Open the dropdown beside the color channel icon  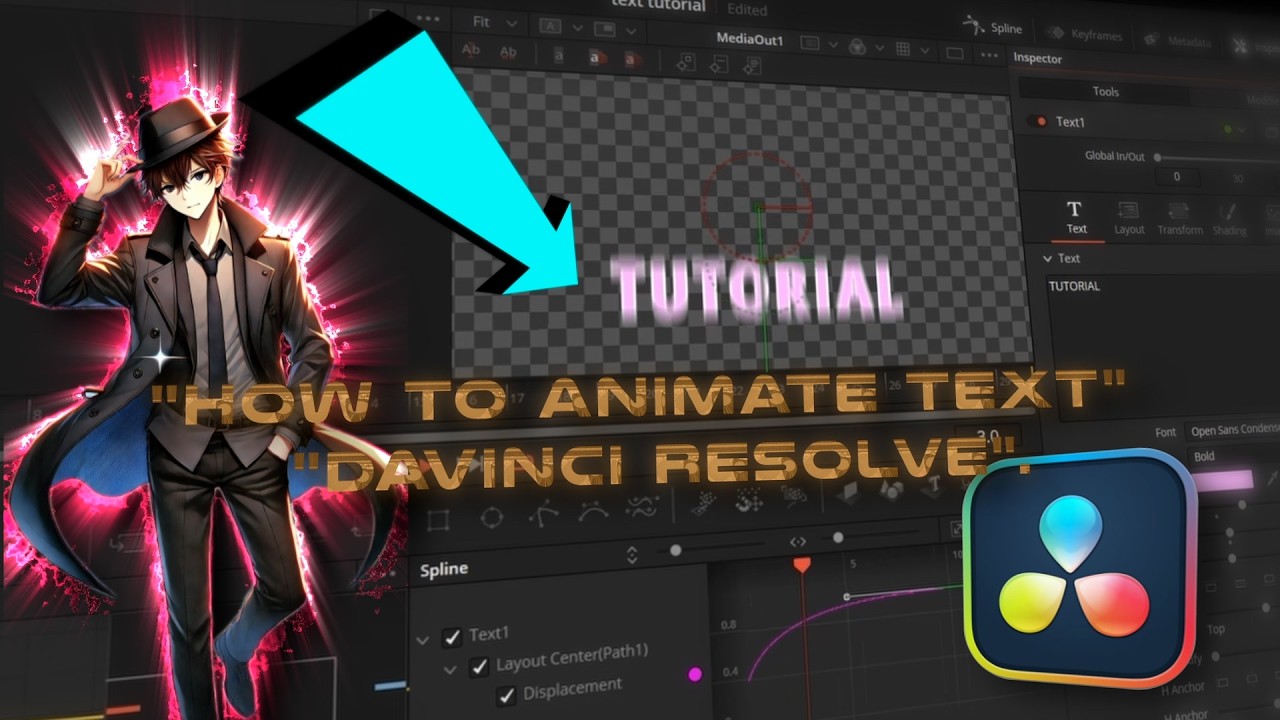pyautogui.click(x=879, y=47)
